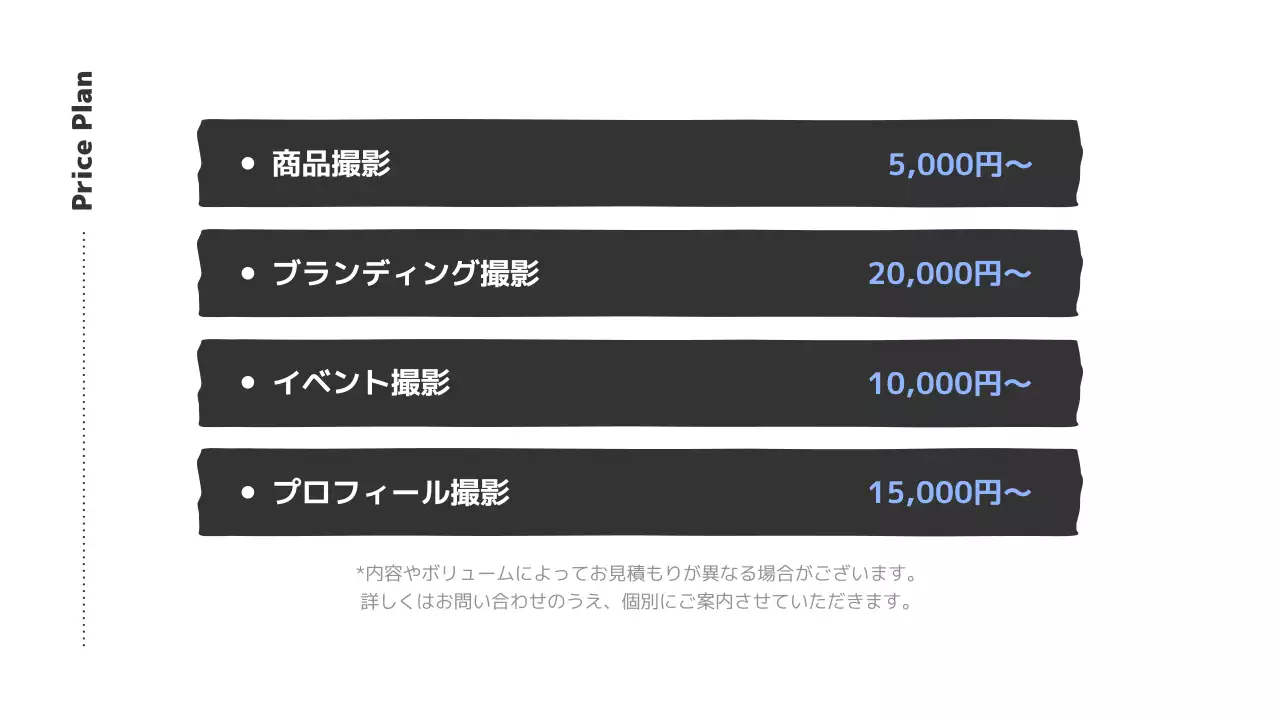Click the 5,000円〜 price

960,164
